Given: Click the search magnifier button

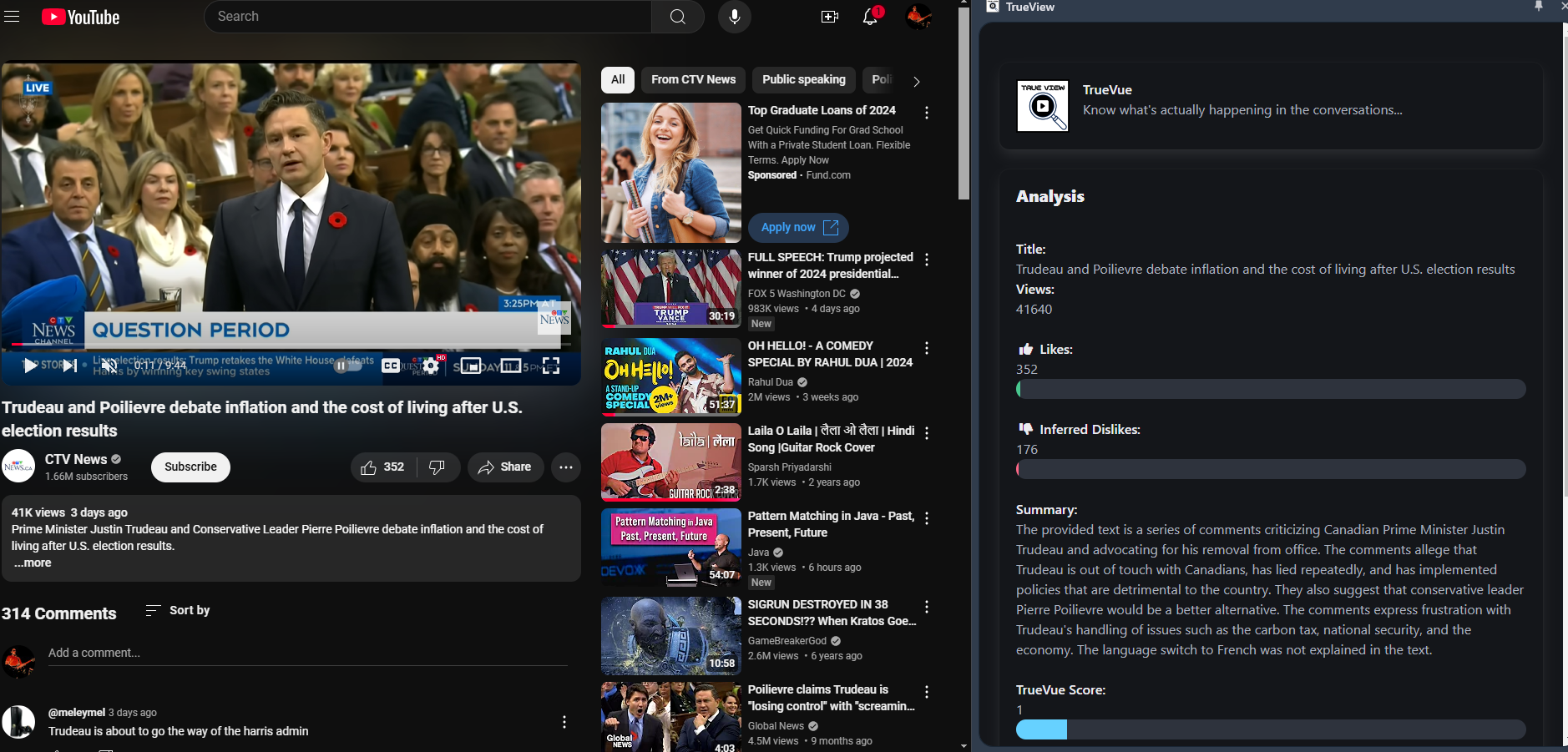Looking at the screenshot, I should 678,17.
